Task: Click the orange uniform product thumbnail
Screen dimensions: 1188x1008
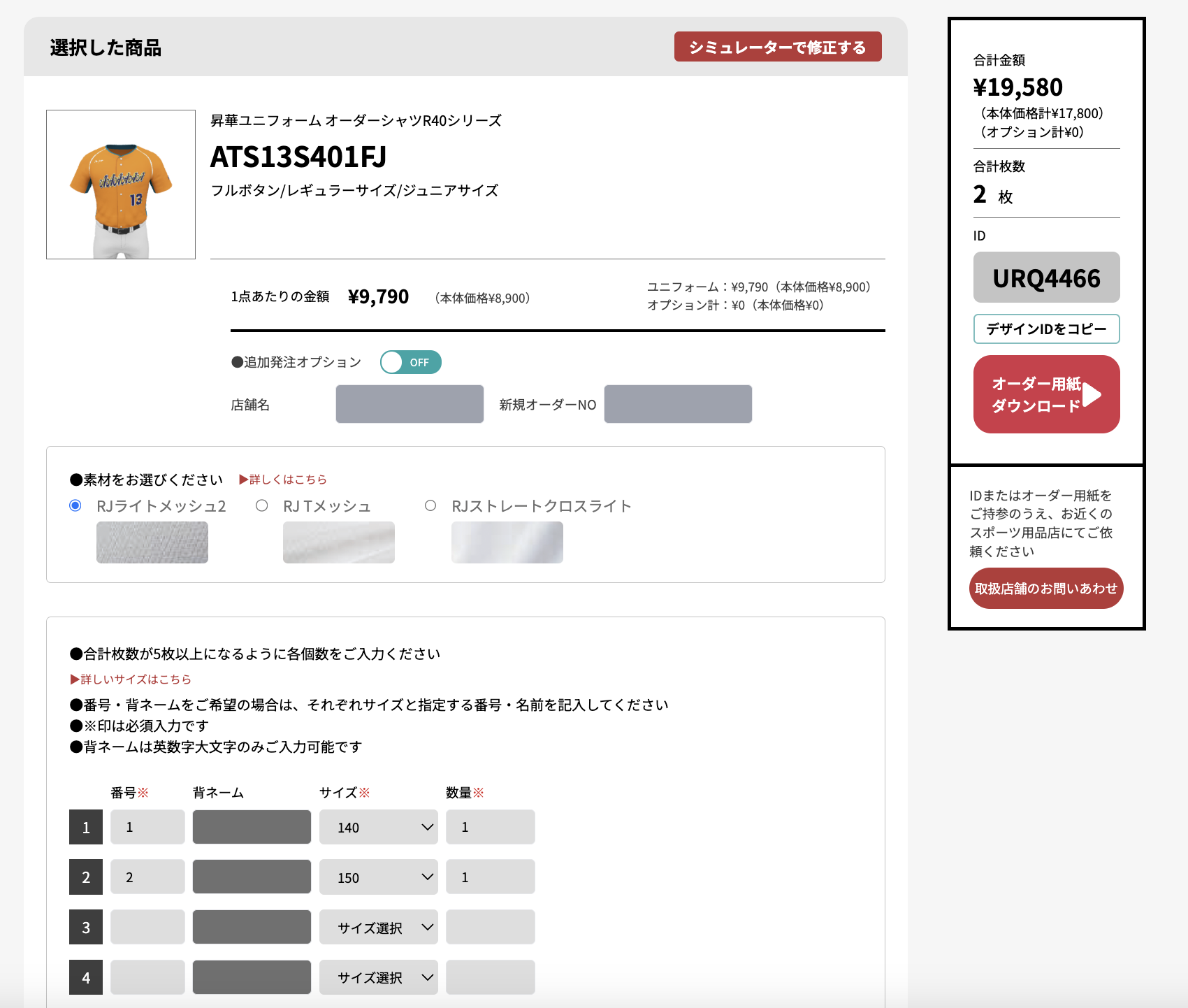Action: (120, 184)
